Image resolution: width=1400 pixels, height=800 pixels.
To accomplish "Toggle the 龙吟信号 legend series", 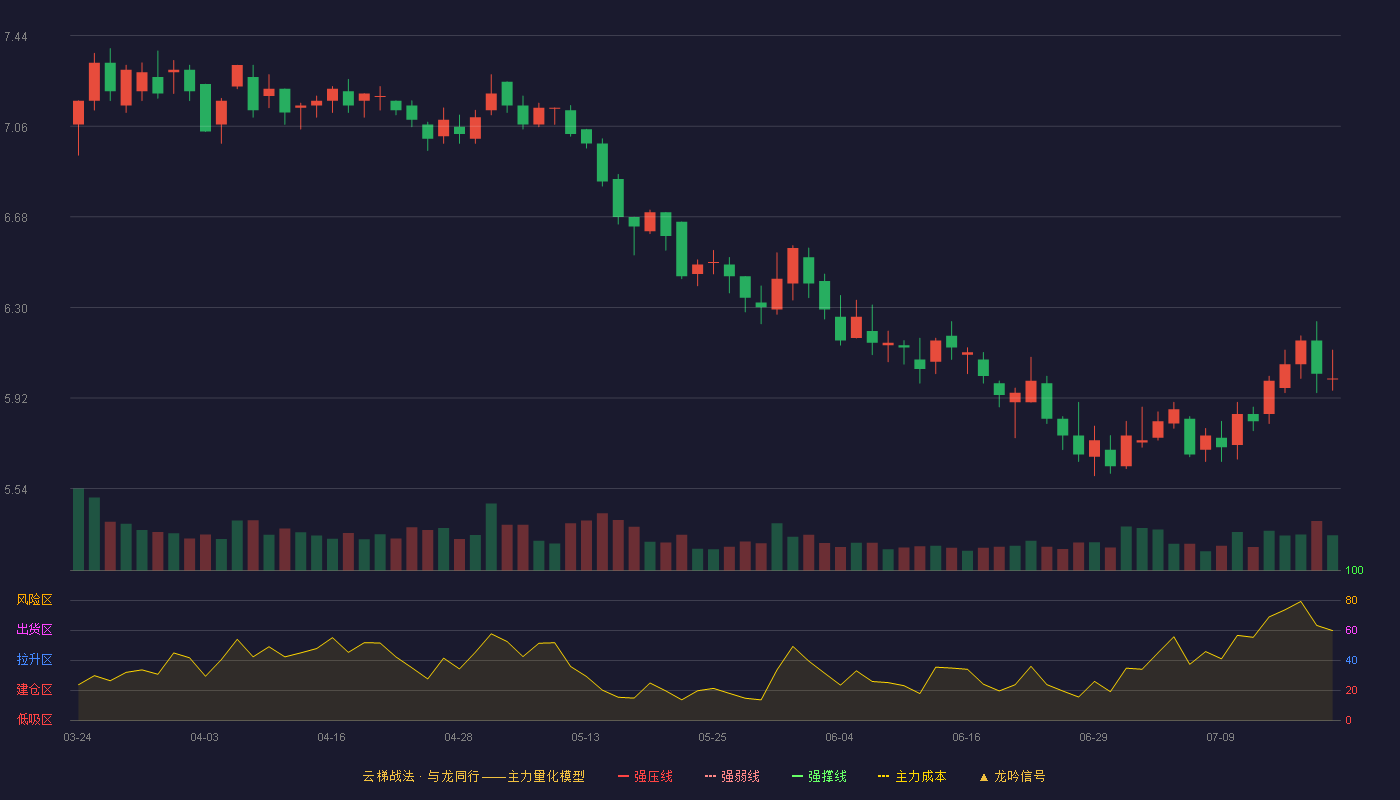I will (1012, 776).
